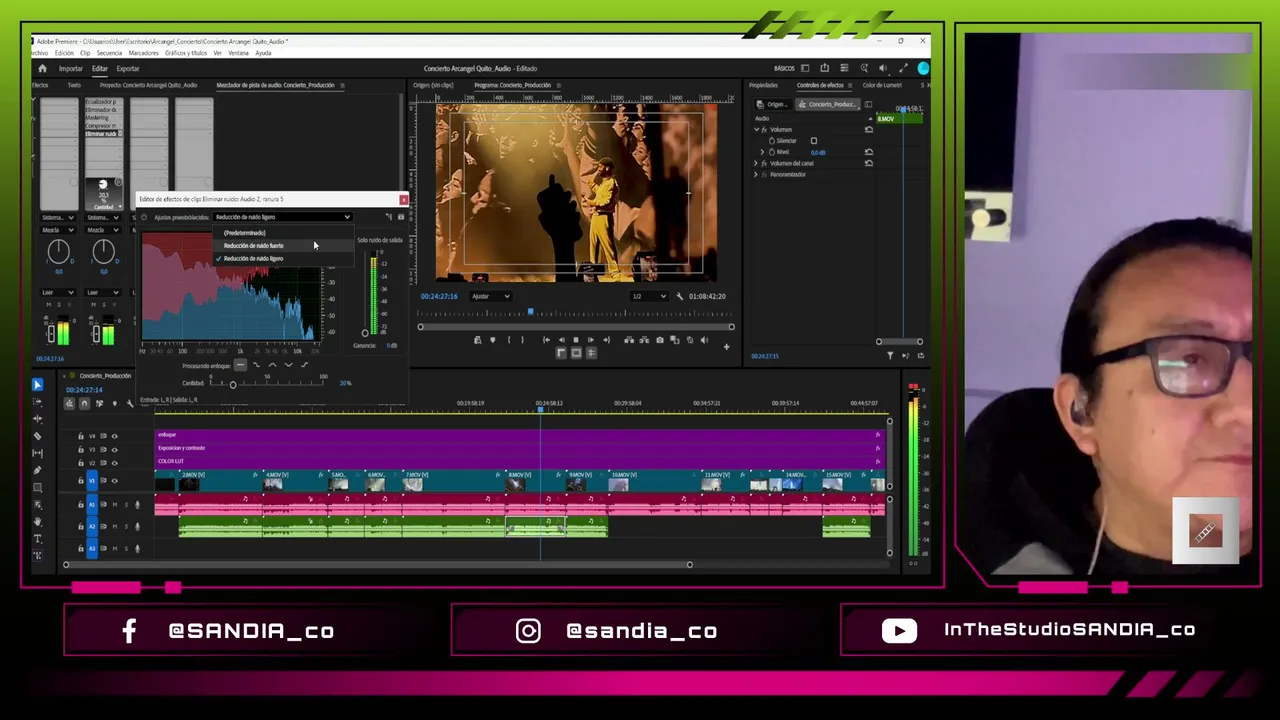Adjust the Cantidad slider handle
This screenshot has height=720, width=1280.
233,384
